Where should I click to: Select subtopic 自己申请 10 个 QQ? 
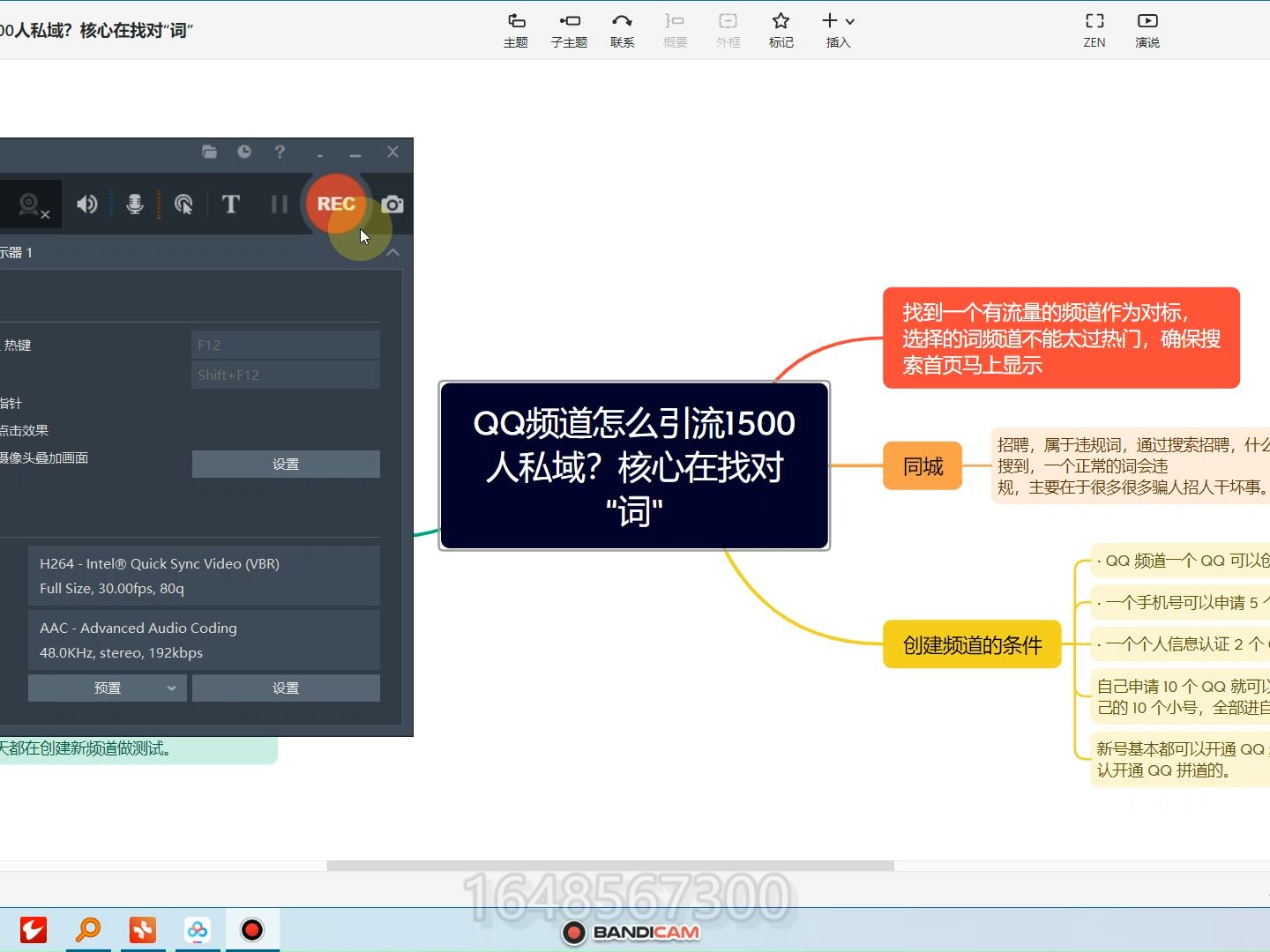(x=1180, y=696)
